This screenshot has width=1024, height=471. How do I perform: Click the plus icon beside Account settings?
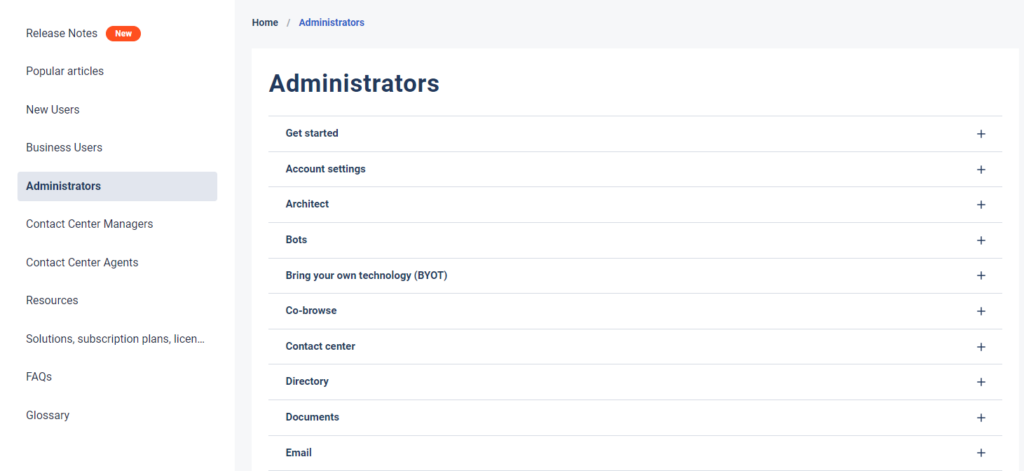(980, 169)
